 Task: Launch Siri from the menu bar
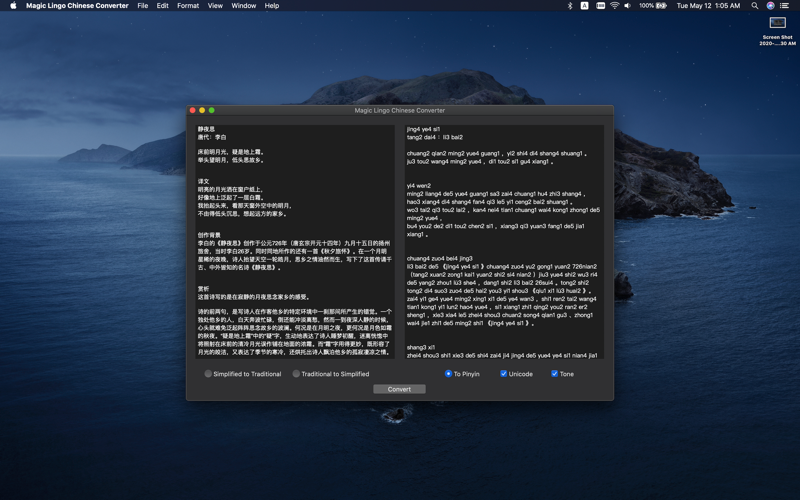[x=770, y=6]
